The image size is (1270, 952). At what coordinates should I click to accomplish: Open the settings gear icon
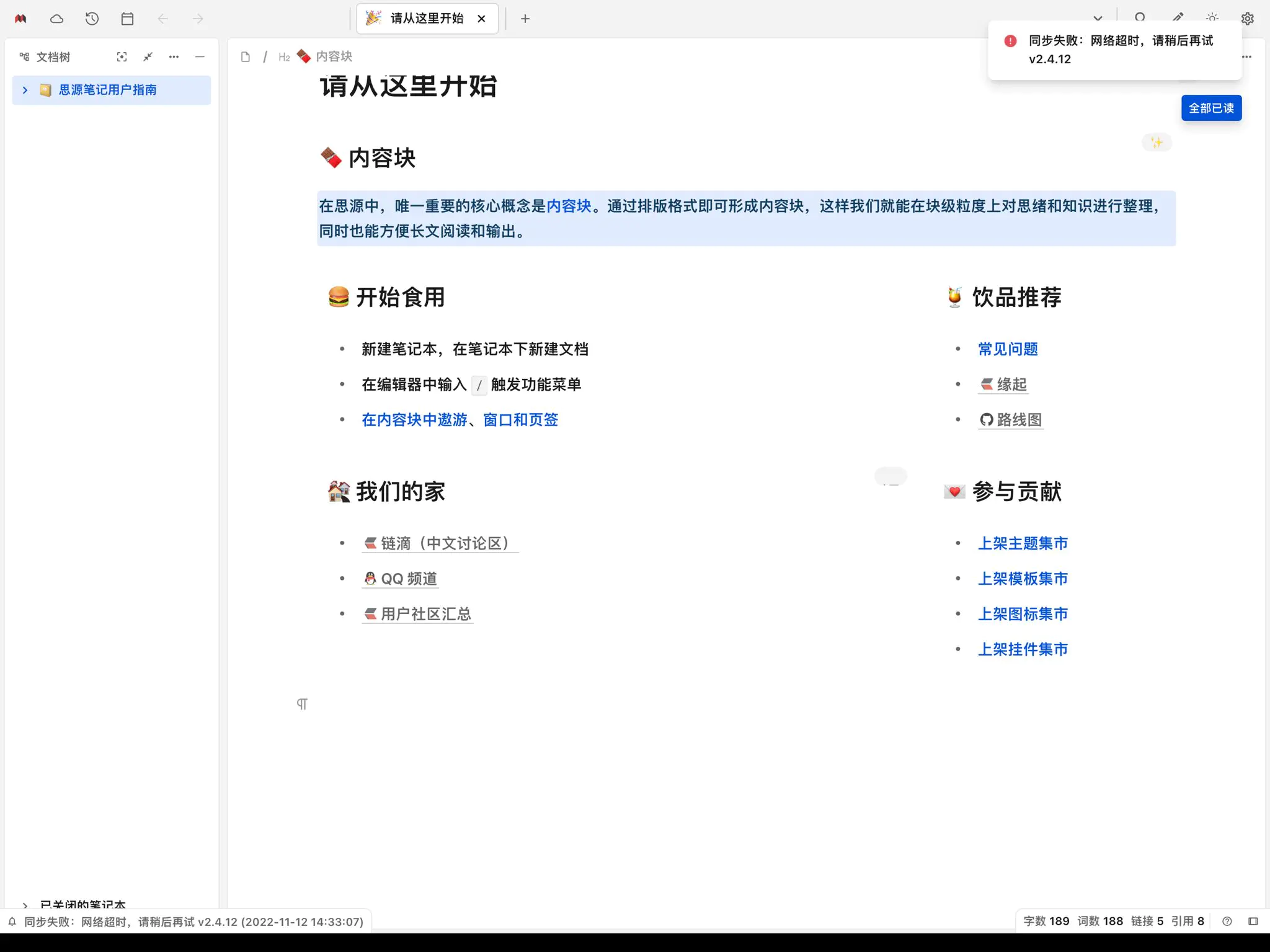pyautogui.click(x=1247, y=19)
